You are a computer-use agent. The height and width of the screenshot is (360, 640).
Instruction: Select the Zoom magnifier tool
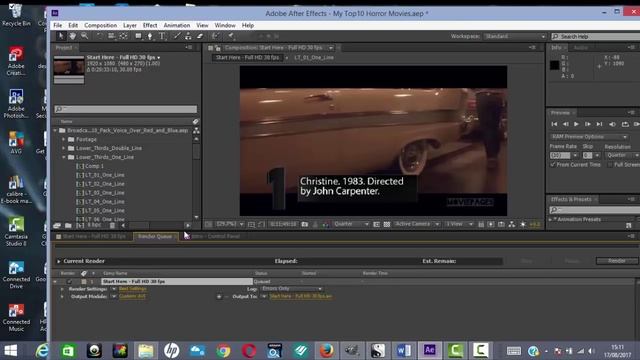point(84,36)
